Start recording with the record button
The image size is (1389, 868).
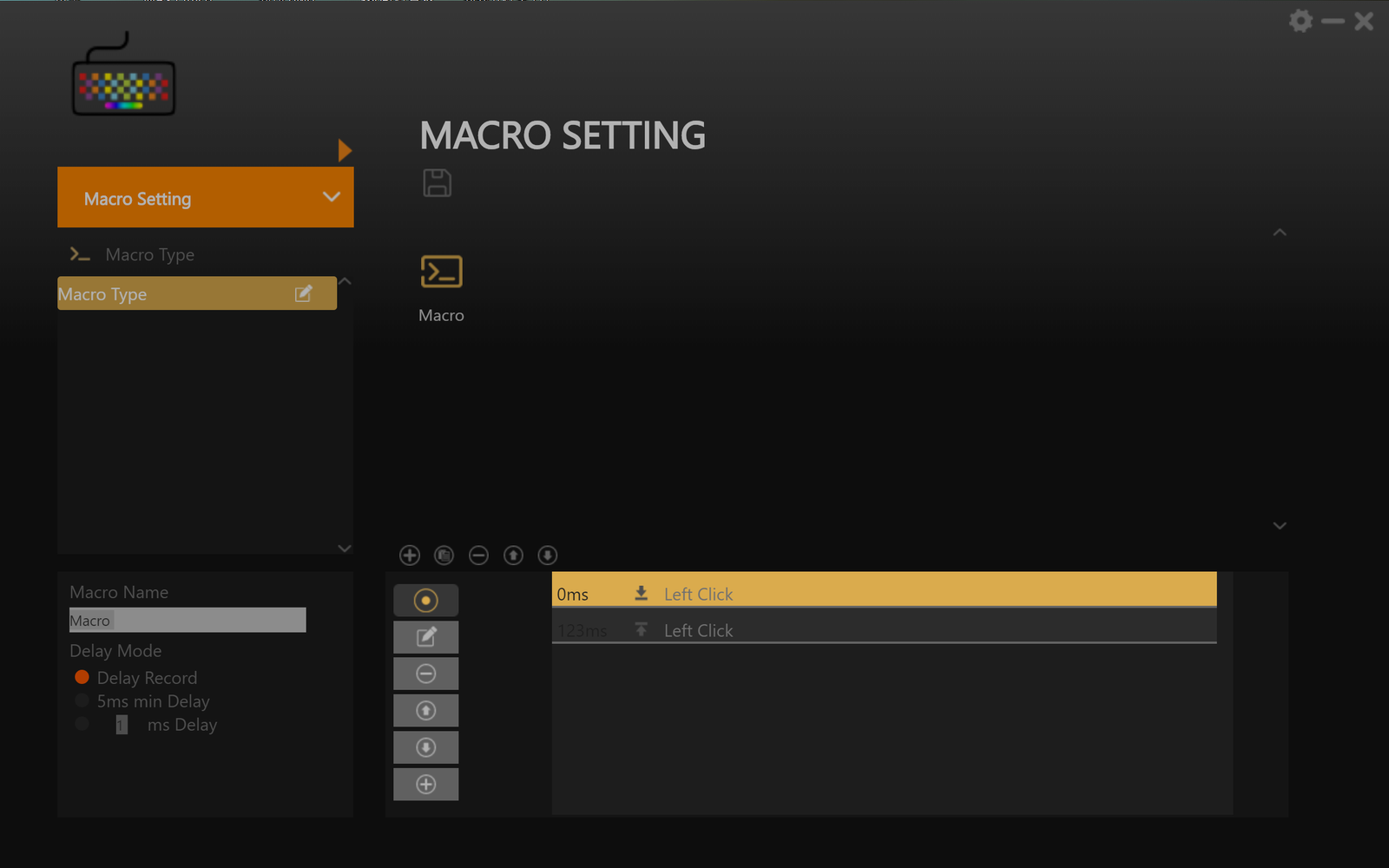(x=425, y=601)
